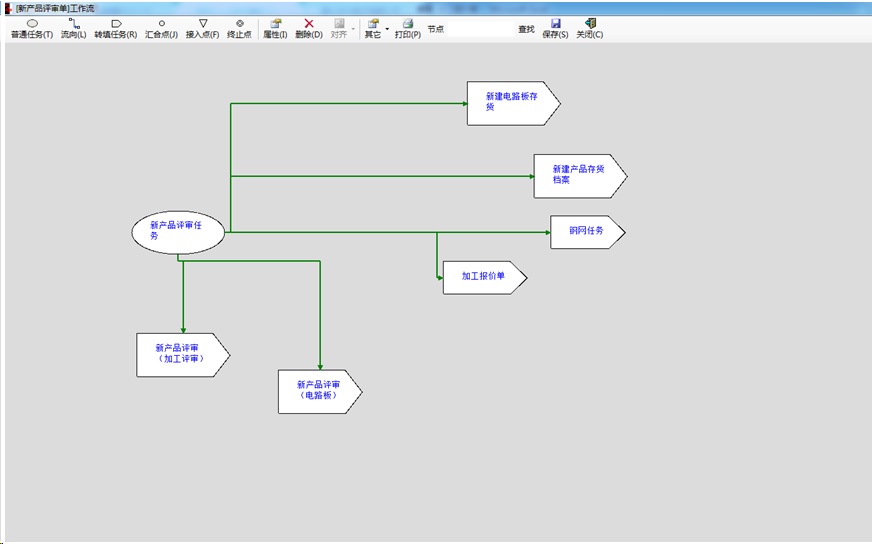Image resolution: width=872 pixels, height=544 pixels.
Task: Select the 新产品评审（电路板）node
Action: 317,390
